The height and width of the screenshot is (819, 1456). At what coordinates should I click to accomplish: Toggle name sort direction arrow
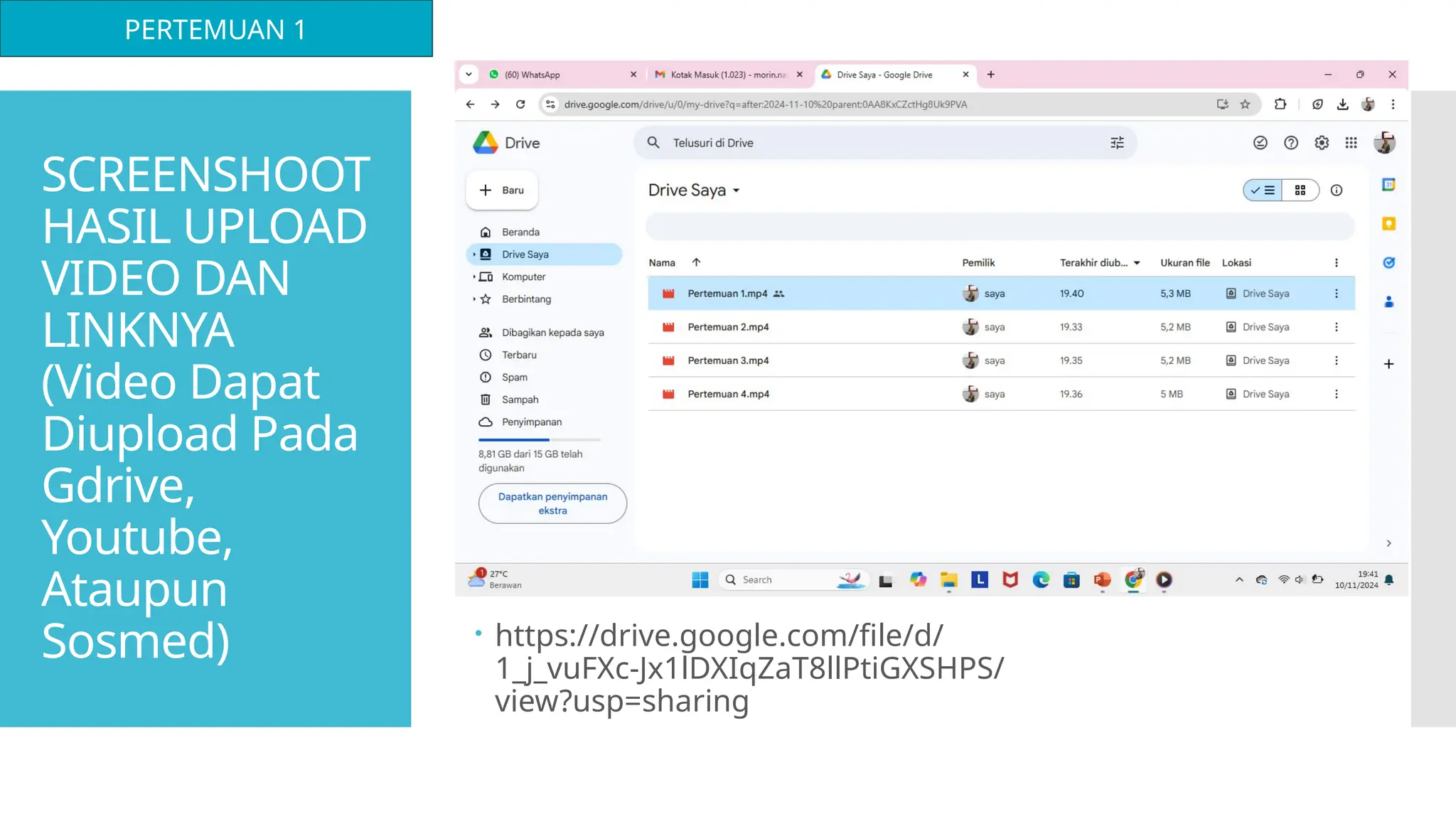[696, 262]
